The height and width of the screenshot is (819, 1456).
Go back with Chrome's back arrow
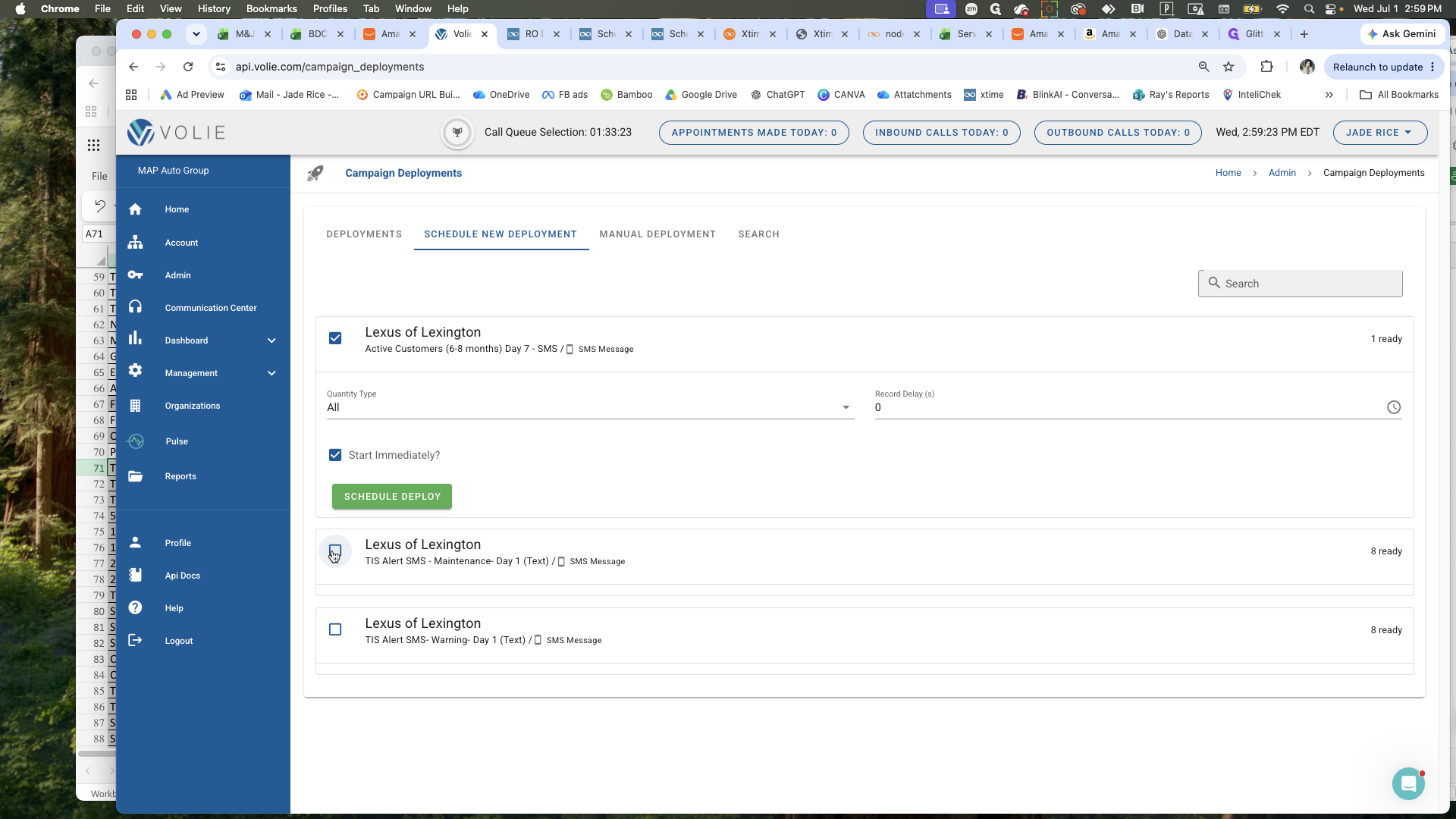point(133,67)
